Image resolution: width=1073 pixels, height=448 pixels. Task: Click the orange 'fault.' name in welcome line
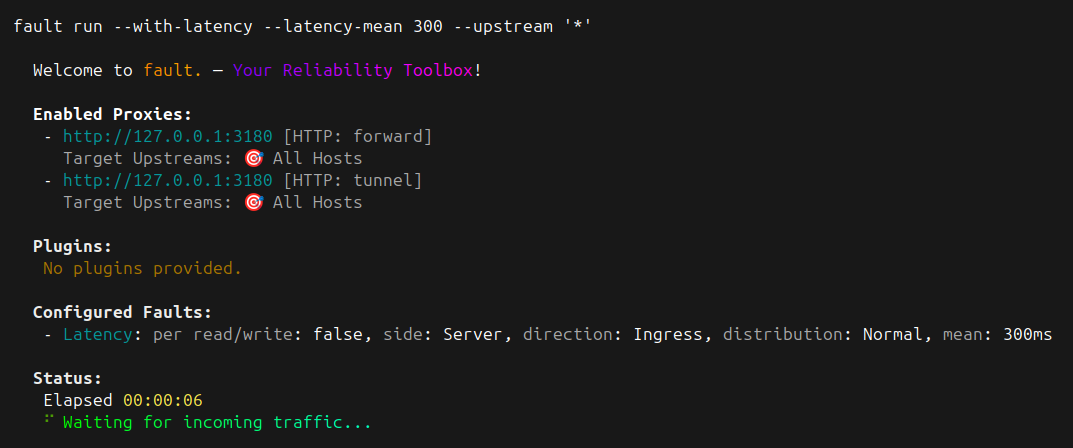point(172,70)
